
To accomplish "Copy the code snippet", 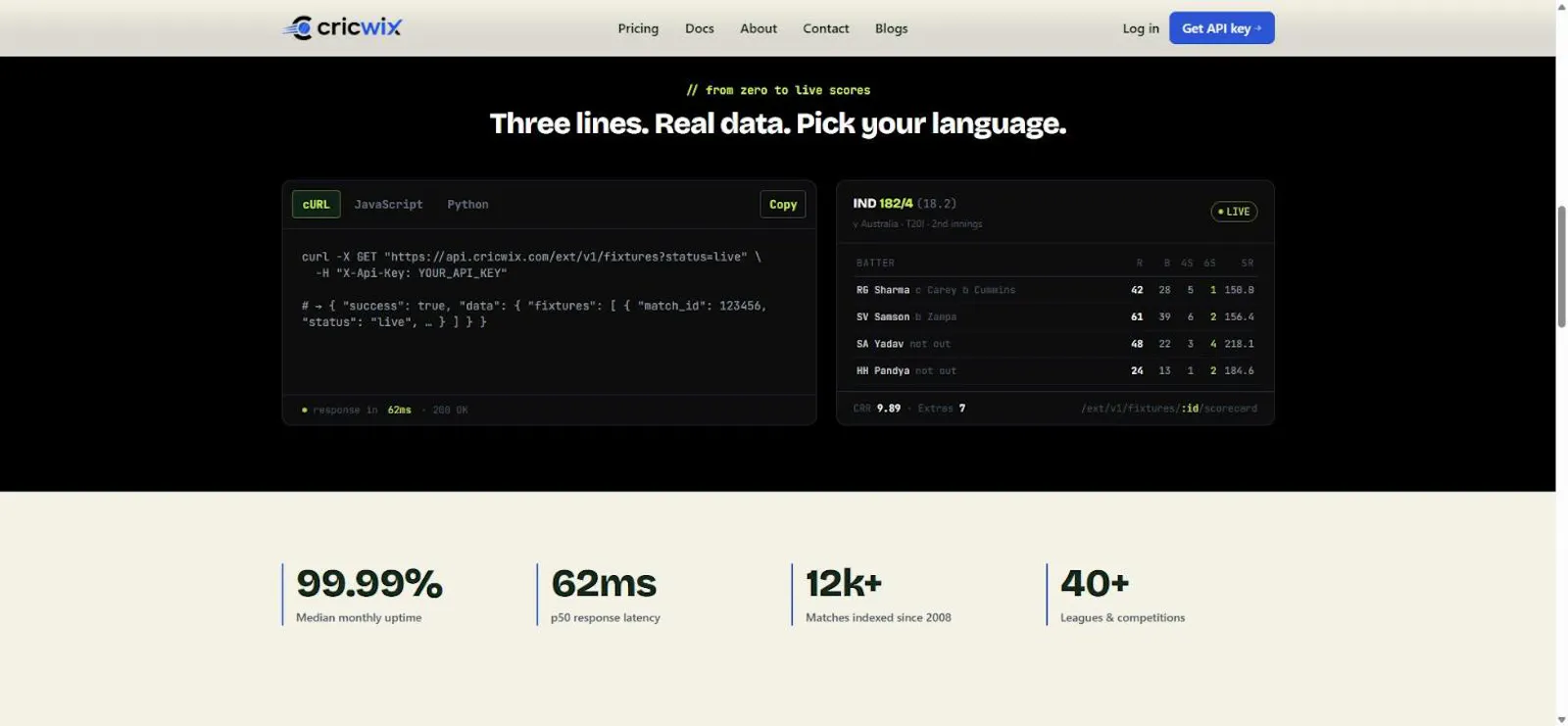I will click(783, 204).
